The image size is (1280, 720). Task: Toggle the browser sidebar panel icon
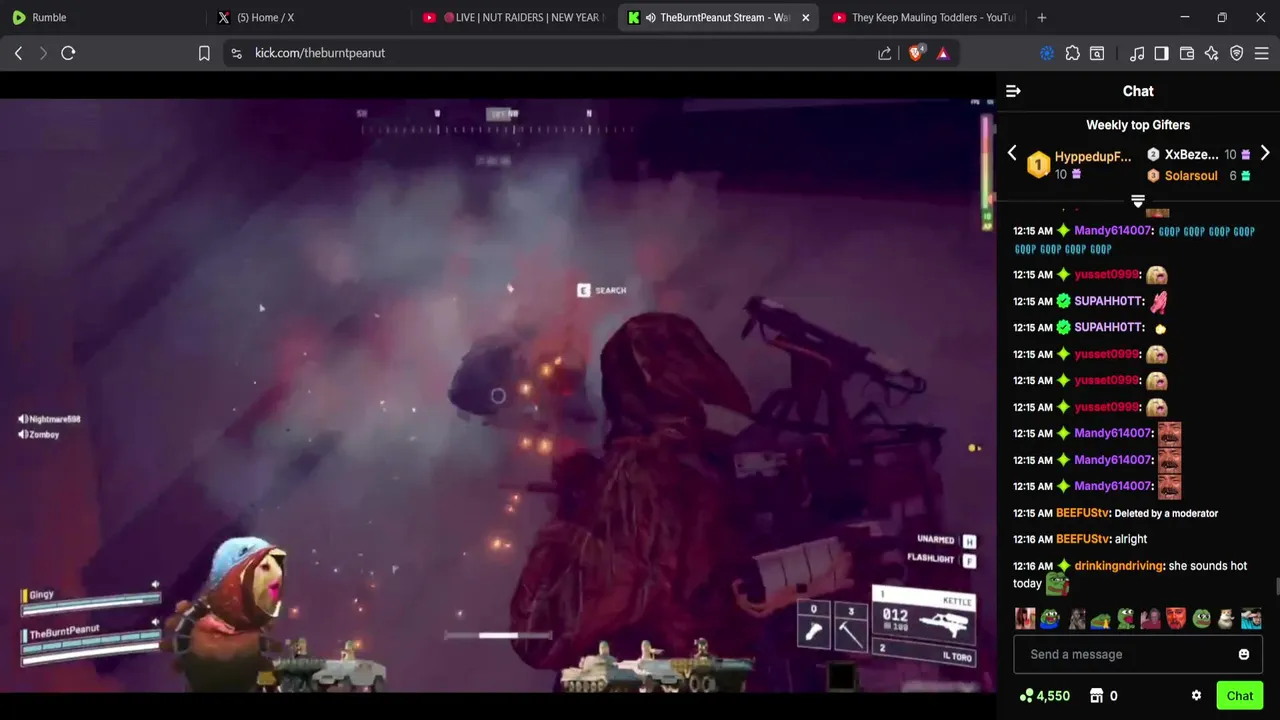coord(1161,53)
